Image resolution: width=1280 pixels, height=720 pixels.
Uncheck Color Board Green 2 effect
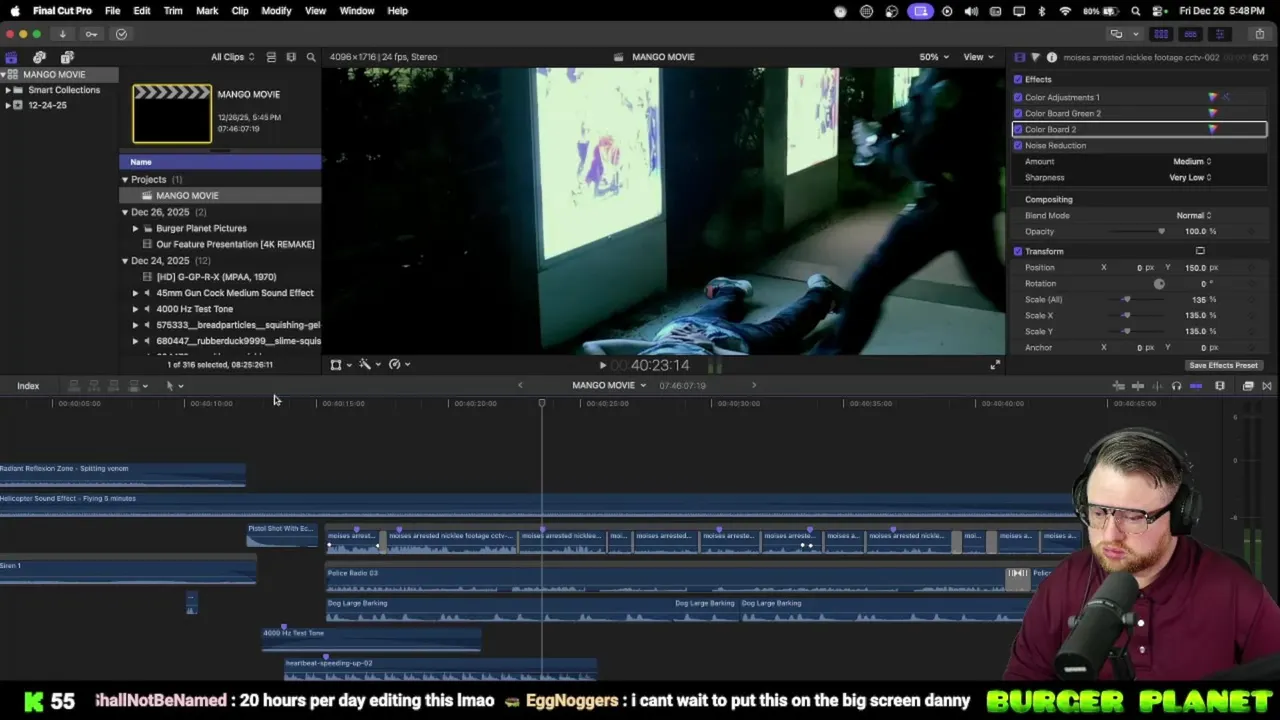click(x=1018, y=113)
